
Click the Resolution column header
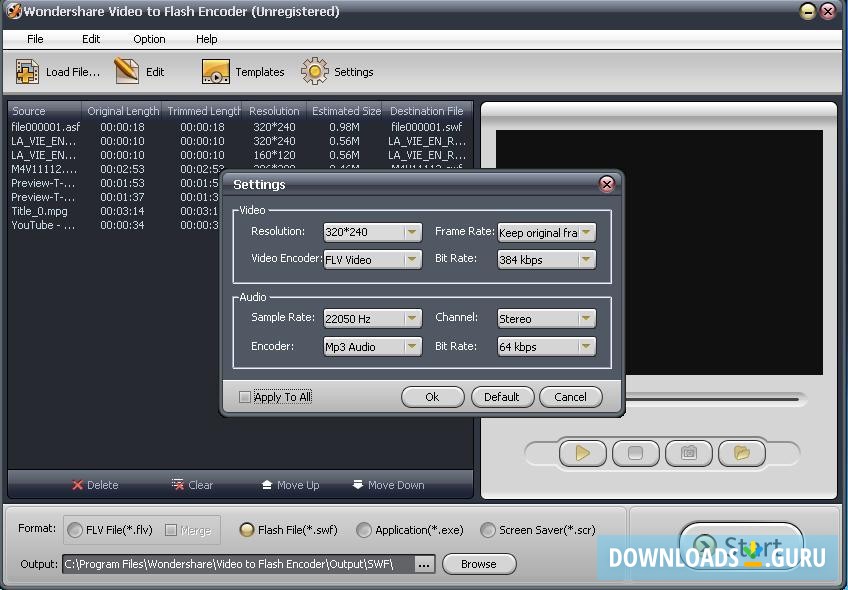point(274,111)
